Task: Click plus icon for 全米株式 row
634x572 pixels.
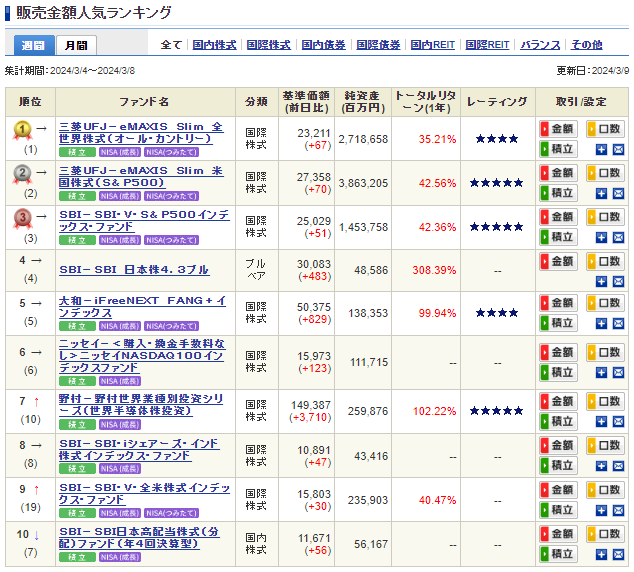Action: (601, 511)
